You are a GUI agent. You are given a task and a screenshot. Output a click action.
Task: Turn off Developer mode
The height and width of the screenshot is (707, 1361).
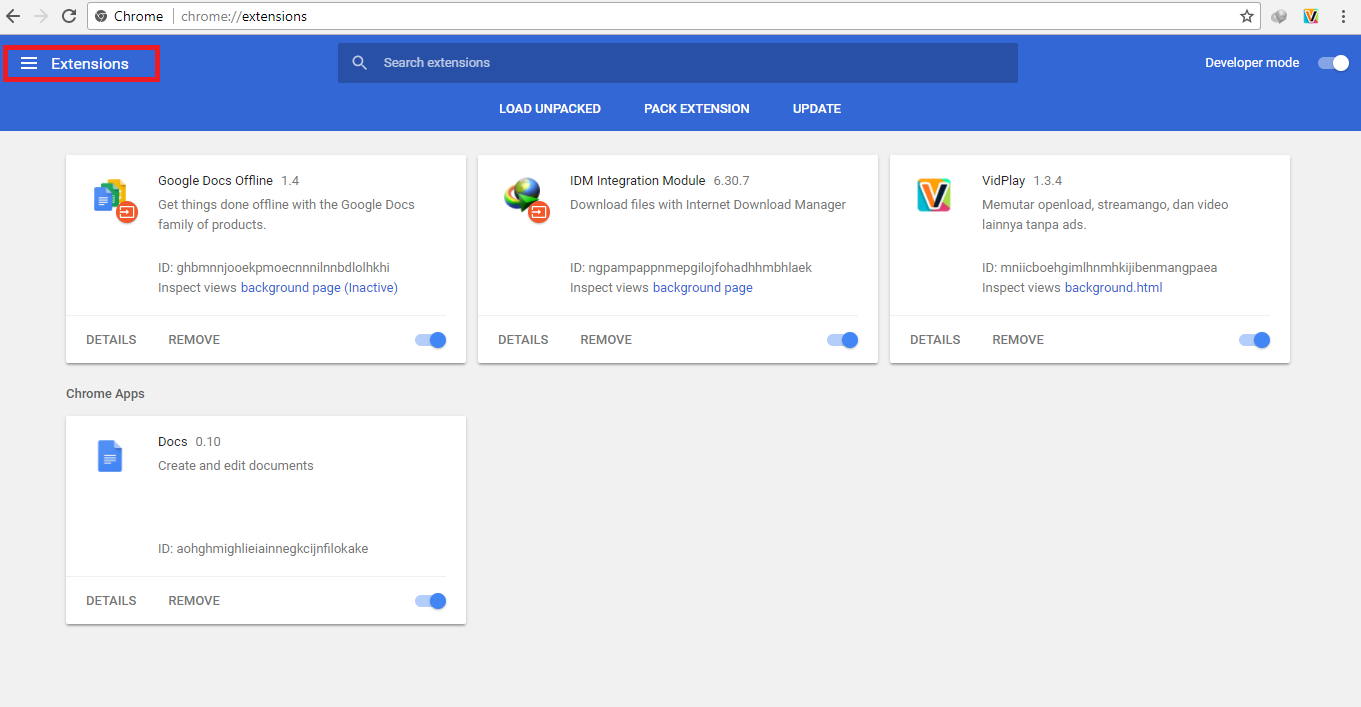click(x=1333, y=62)
